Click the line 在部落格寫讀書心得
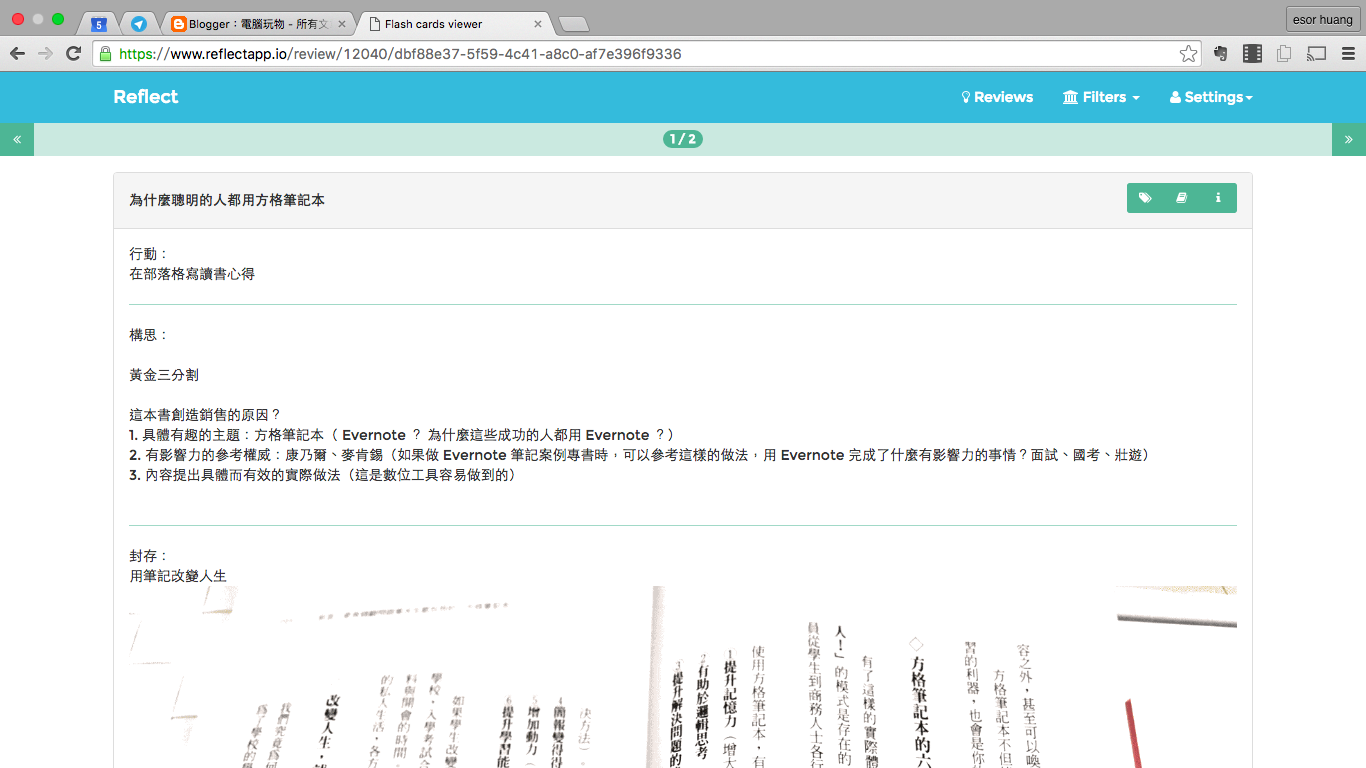The height and width of the screenshot is (768, 1366). tap(192, 274)
